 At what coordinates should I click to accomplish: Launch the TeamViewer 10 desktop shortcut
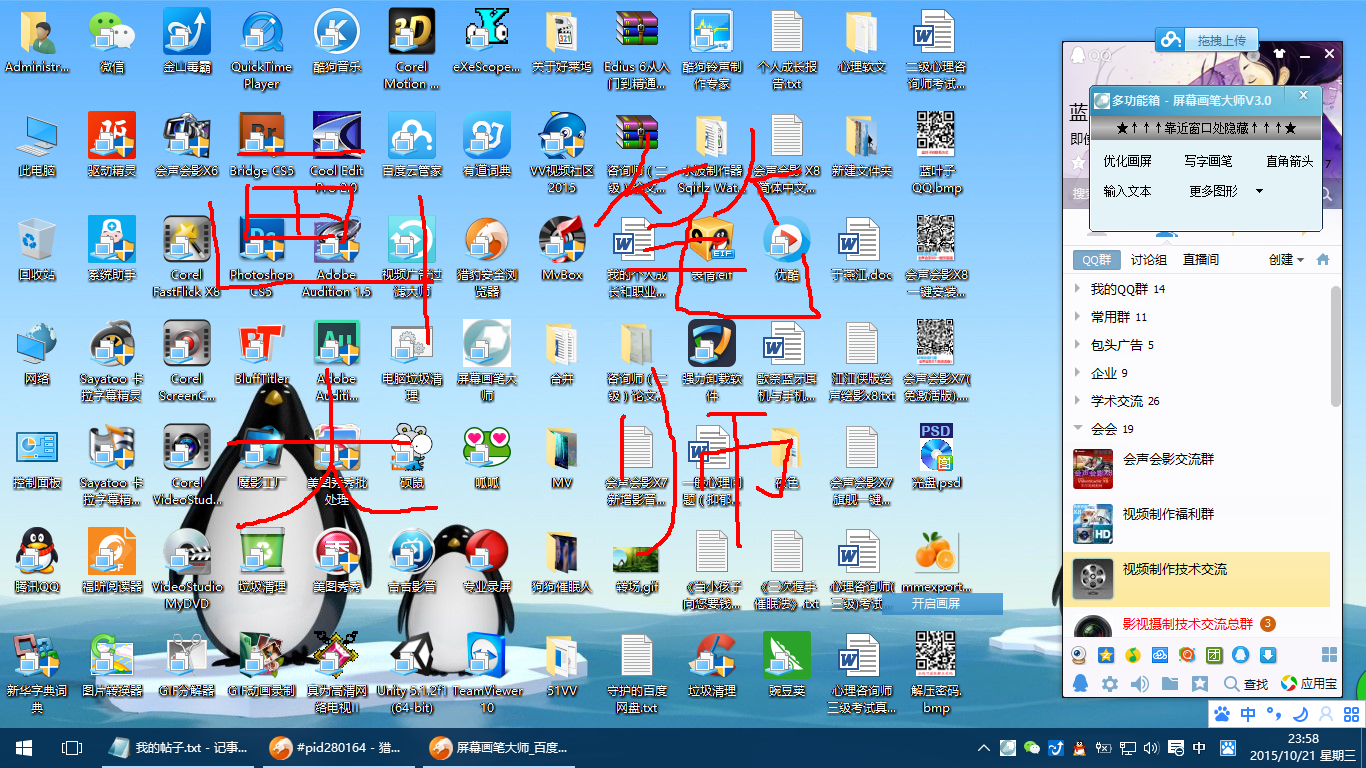tap(487, 672)
